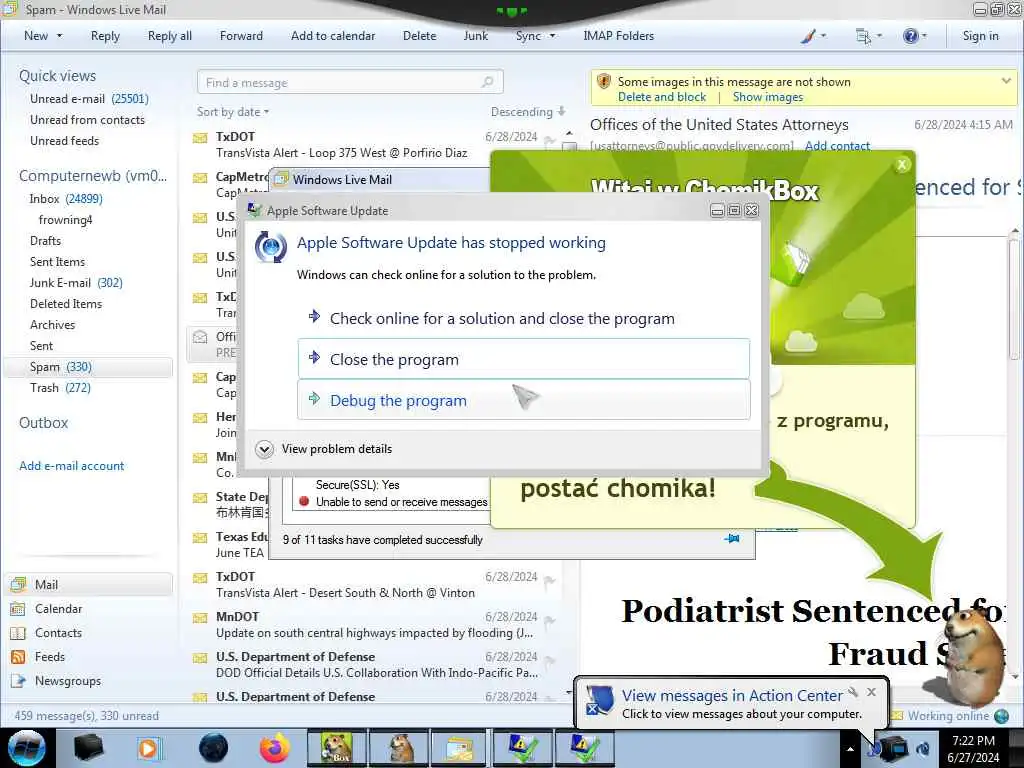Click the second Apple Software Update taskbar icon
Viewport: 1024px width, 768px height.
pyautogui.click(x=584, y=748)
